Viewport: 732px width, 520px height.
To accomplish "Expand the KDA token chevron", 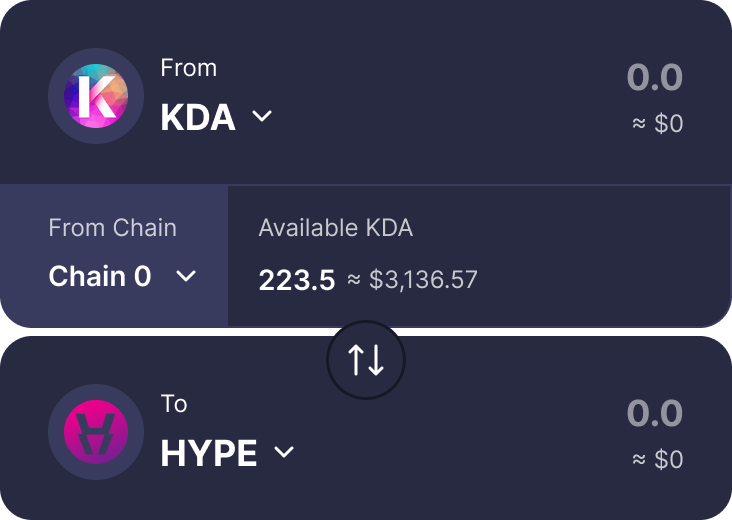I will pyautogui.click(x=262, y=116).
